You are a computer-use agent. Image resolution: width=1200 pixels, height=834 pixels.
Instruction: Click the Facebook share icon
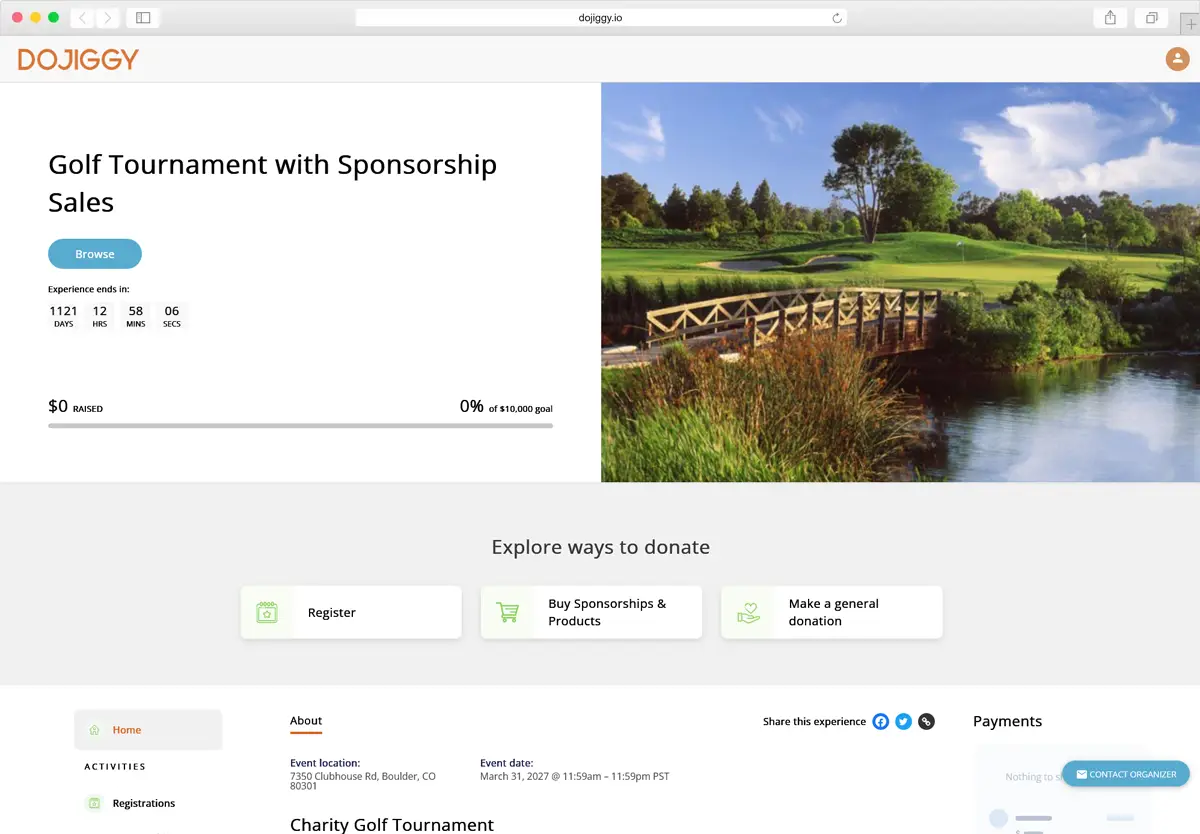coord(880,721)
